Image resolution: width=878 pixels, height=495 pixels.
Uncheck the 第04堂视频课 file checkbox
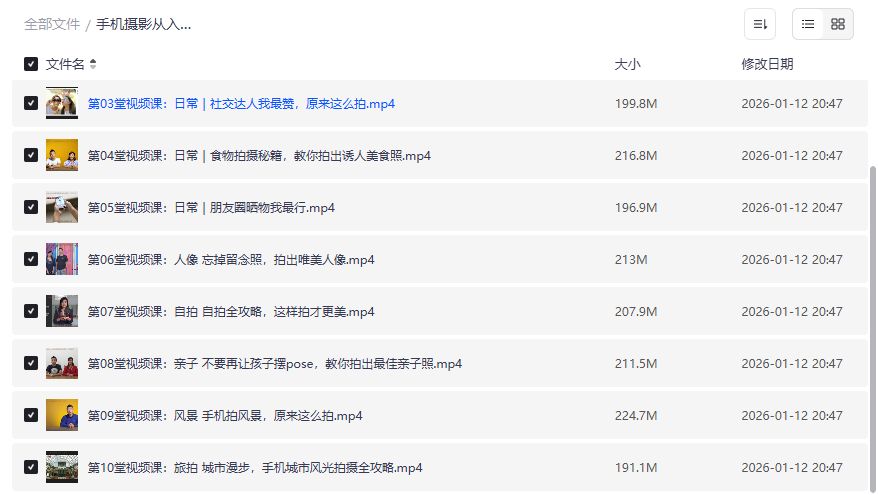point(31,155)
